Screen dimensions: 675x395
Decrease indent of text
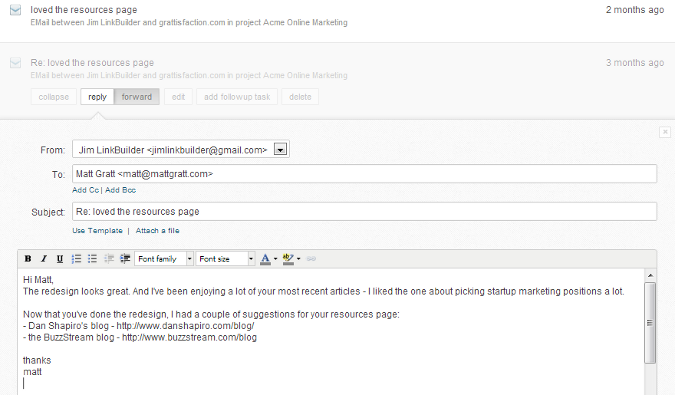(x=109, y=259)
